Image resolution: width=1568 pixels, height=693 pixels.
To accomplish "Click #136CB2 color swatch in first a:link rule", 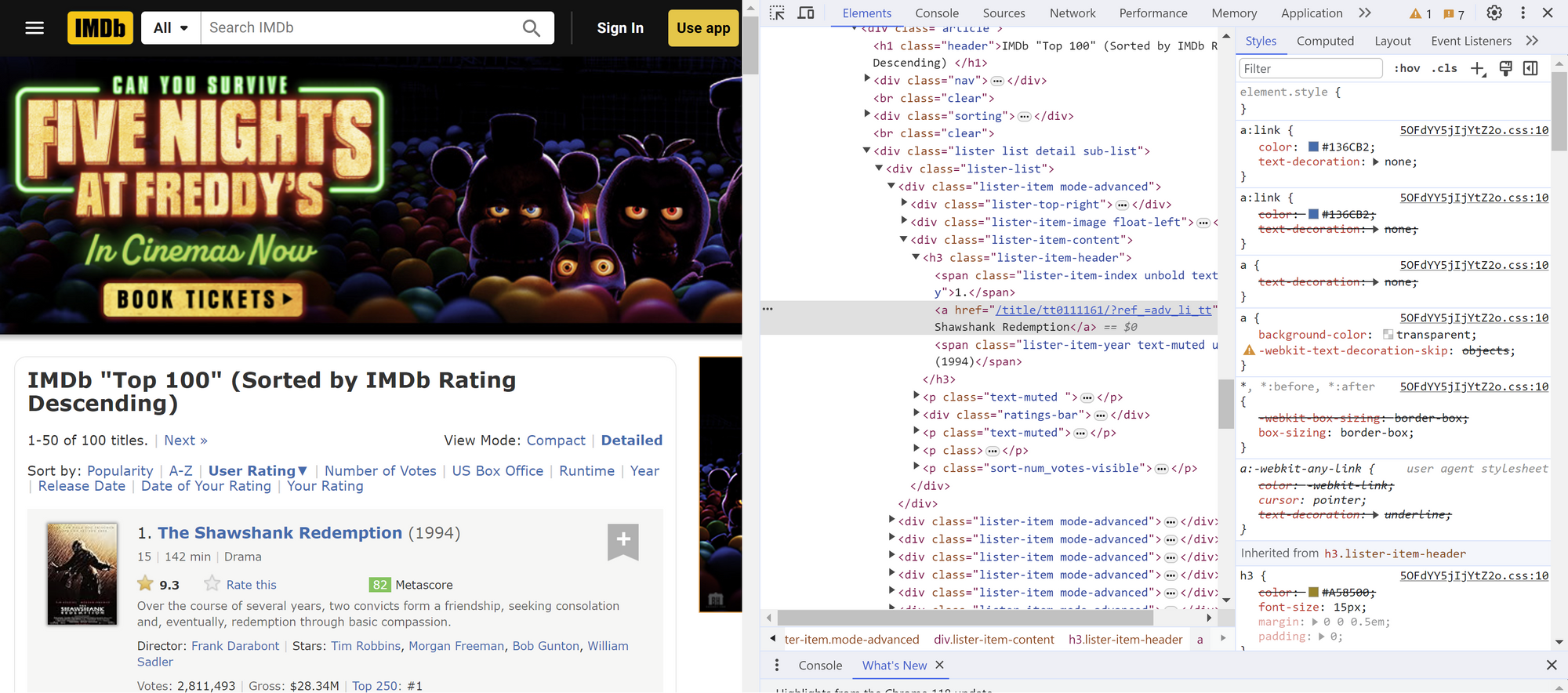I will tap(1313, 147).
